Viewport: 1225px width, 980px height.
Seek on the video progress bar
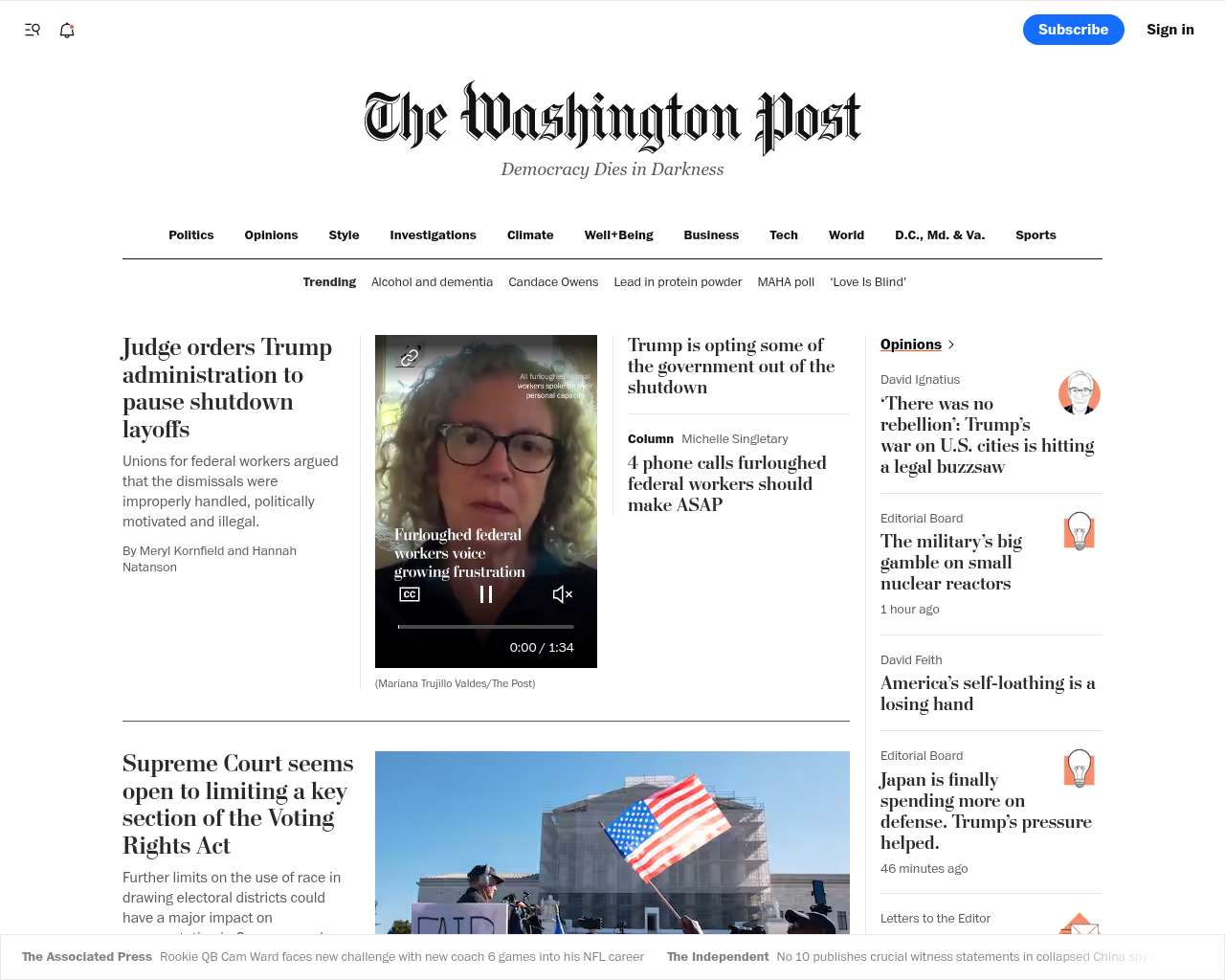486,627
